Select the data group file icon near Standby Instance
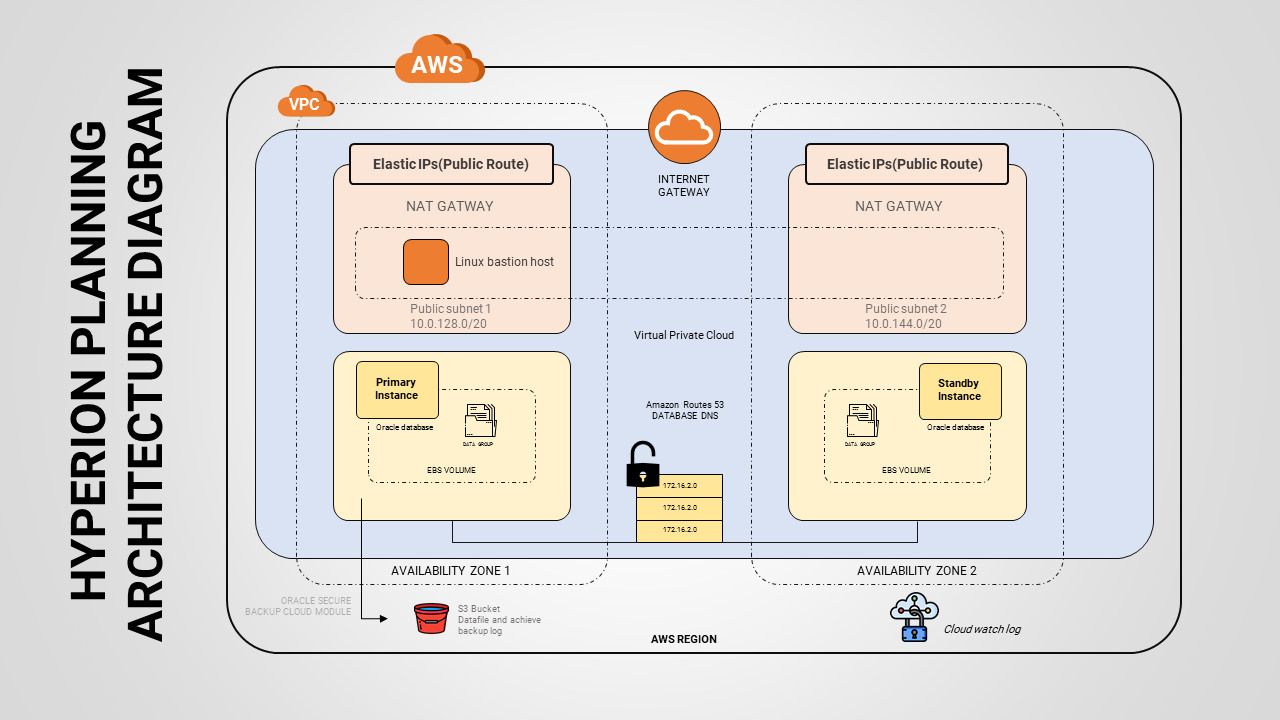Screen dimensions: 1280x720 861,421
